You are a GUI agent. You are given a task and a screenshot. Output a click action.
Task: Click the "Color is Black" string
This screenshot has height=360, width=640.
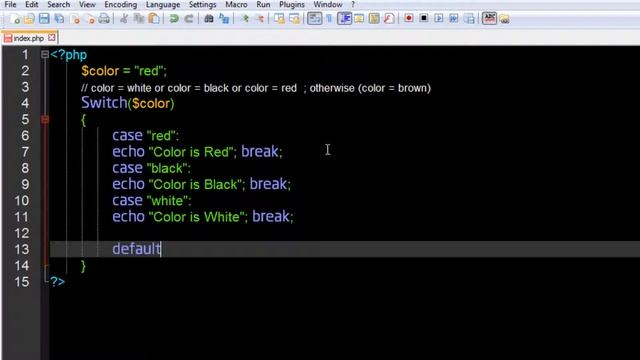197,184
